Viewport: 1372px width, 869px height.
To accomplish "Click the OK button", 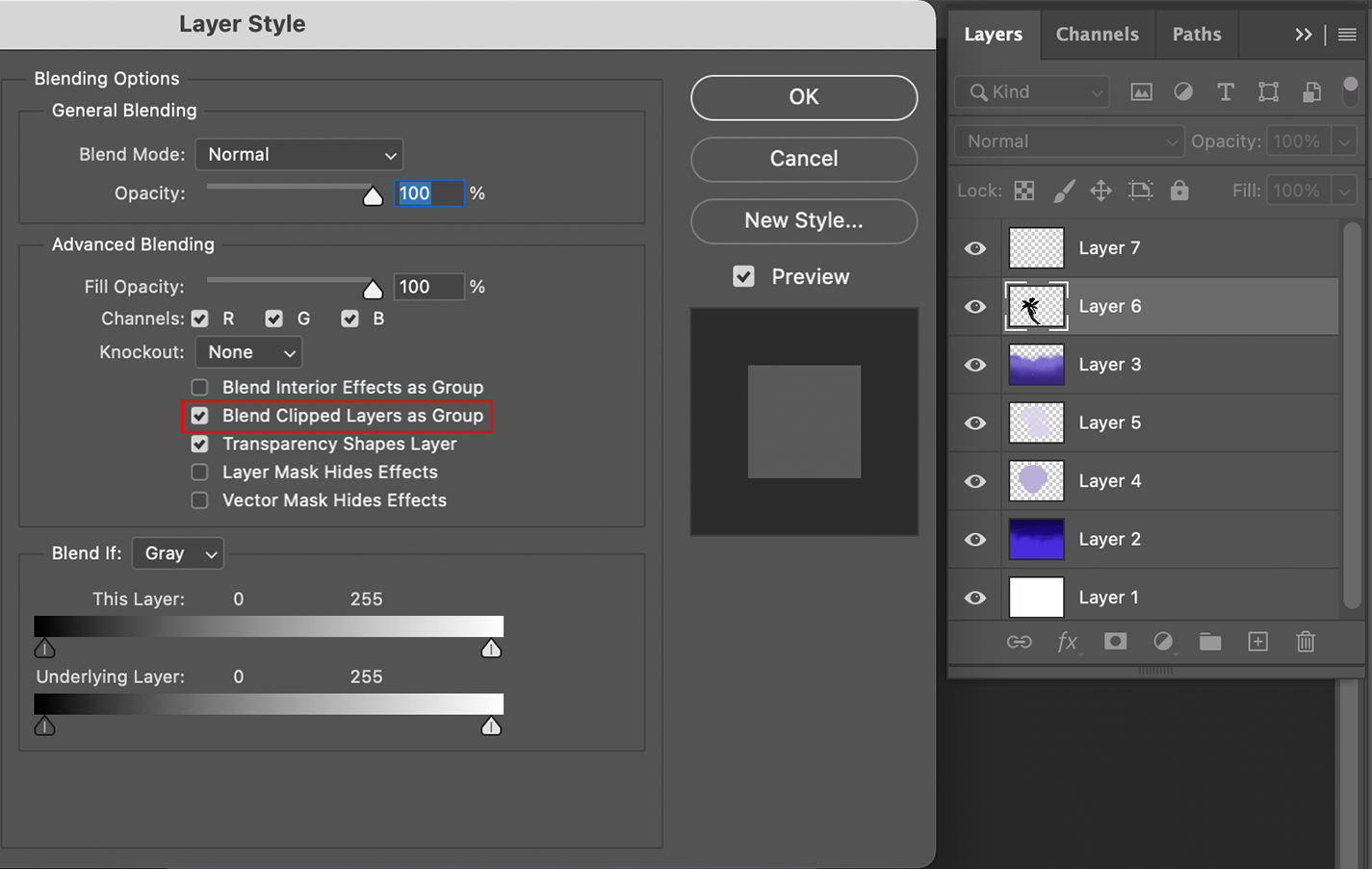I will point(803,97).
